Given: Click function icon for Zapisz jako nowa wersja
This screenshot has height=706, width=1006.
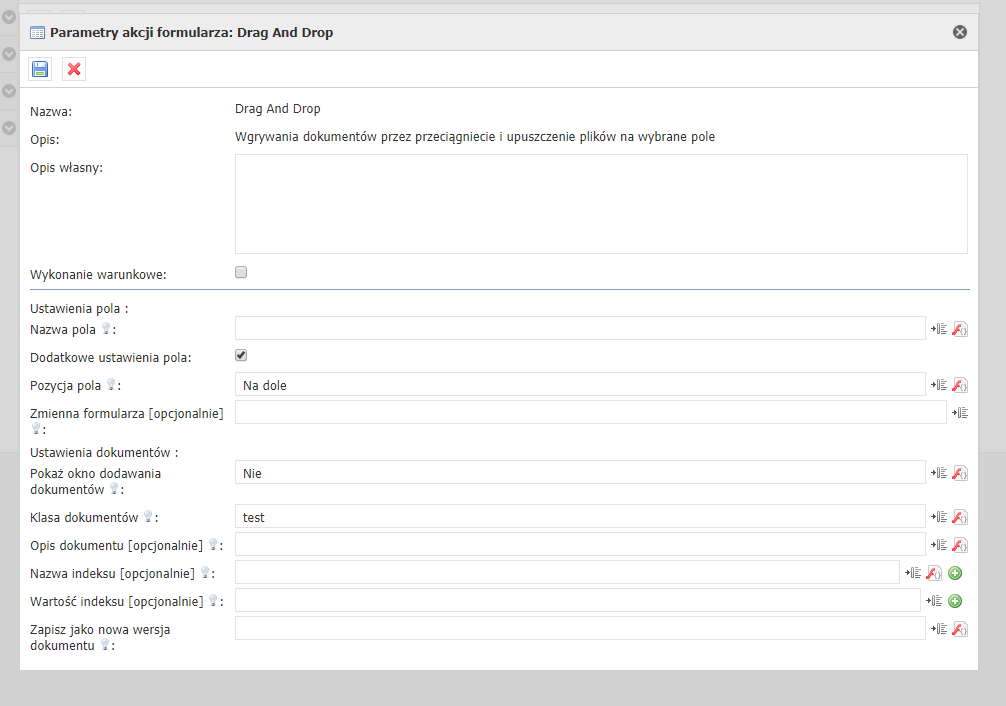Looking at the screenshot, I should click(x=960, y=629).
